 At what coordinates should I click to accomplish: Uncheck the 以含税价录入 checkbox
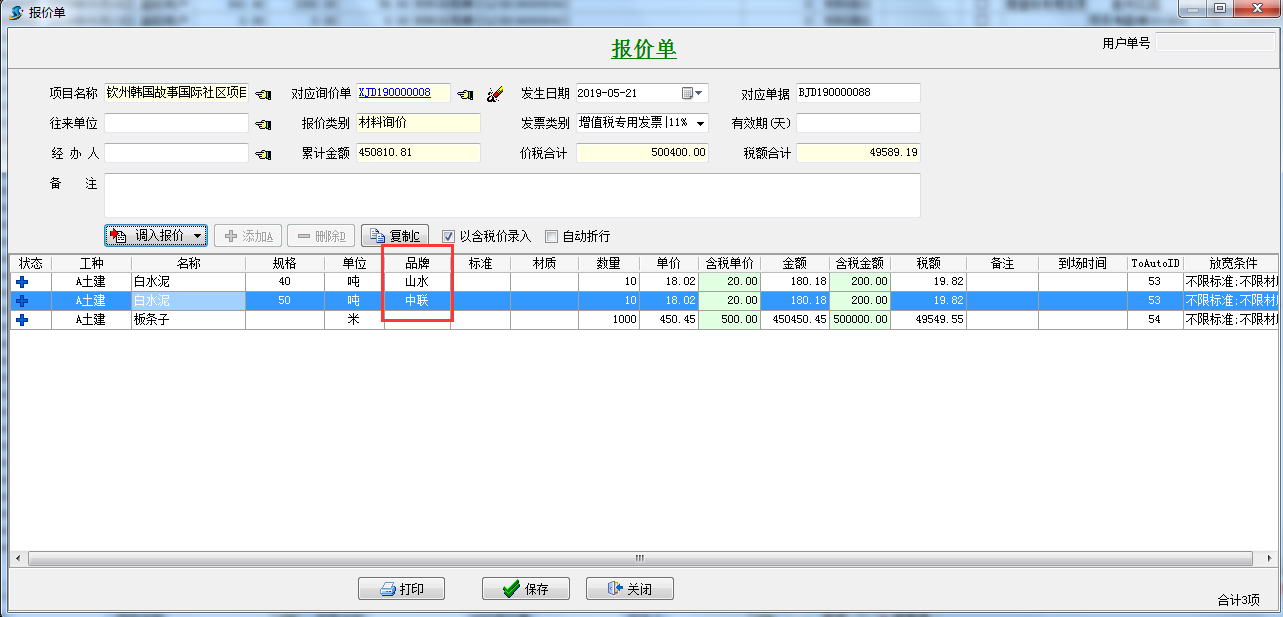449,237
